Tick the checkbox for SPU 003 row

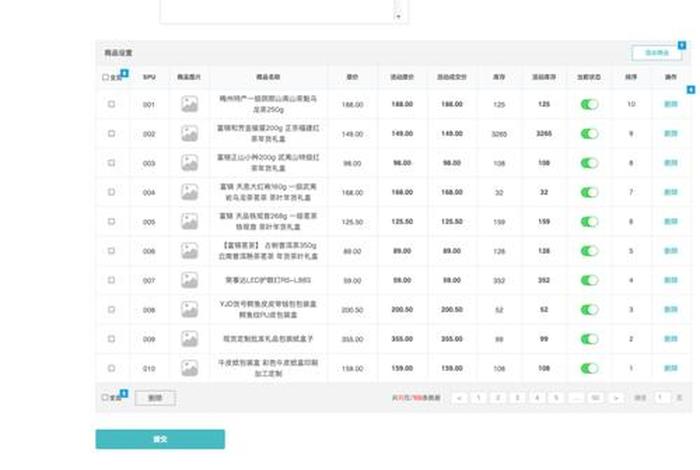(x=112, y=163)
